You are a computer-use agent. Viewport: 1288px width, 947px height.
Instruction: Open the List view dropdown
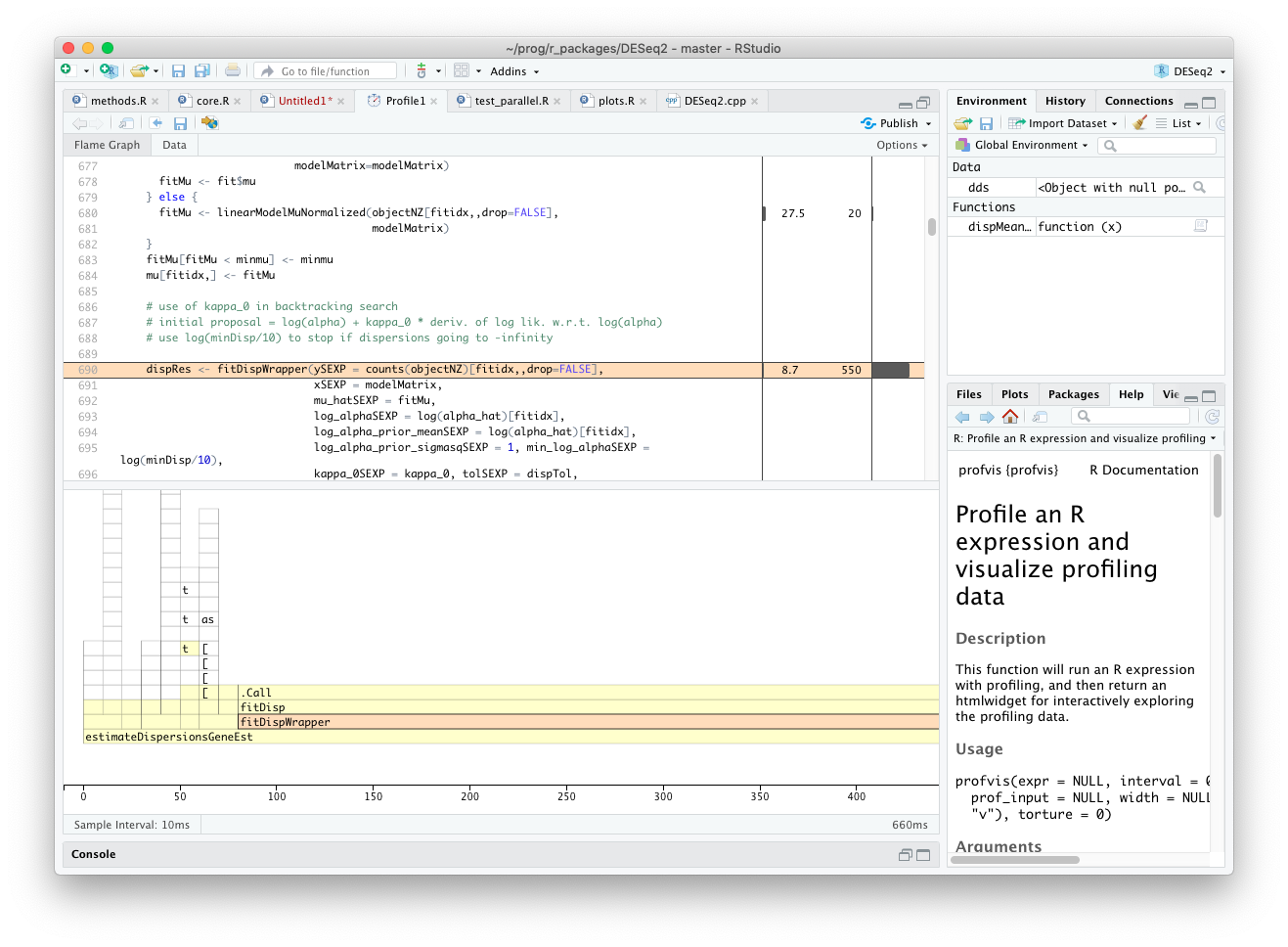pyautogui.click(x=1178, y=123)
